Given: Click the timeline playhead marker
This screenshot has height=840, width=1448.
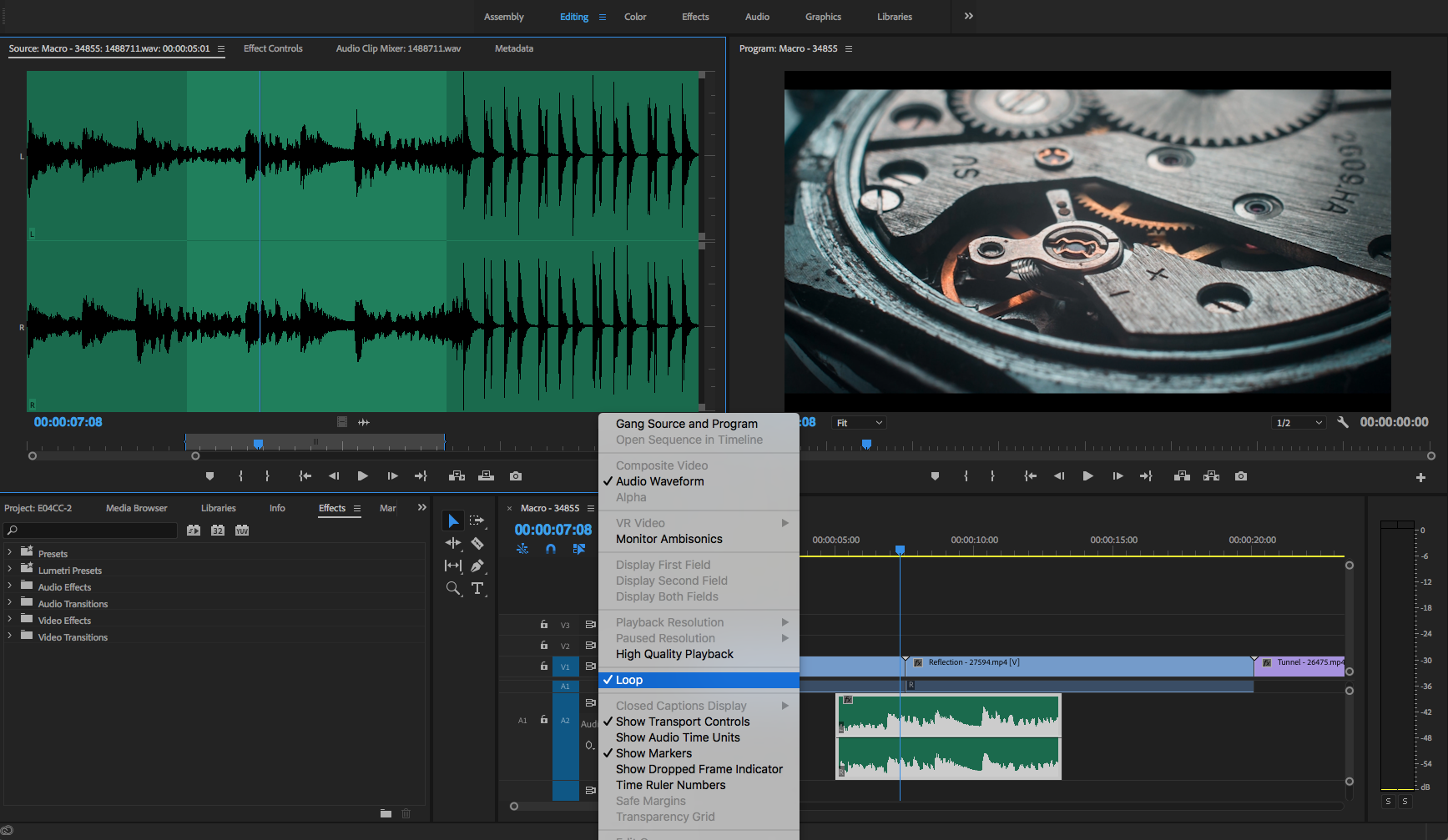Looking at the screenshot, I should [x=900, y=550].
